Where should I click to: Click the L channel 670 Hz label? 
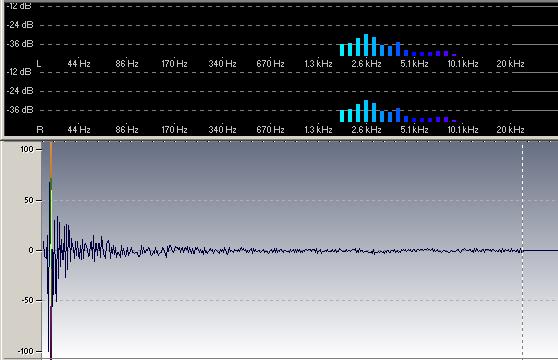pyautogui.click(x=270, y=64)
